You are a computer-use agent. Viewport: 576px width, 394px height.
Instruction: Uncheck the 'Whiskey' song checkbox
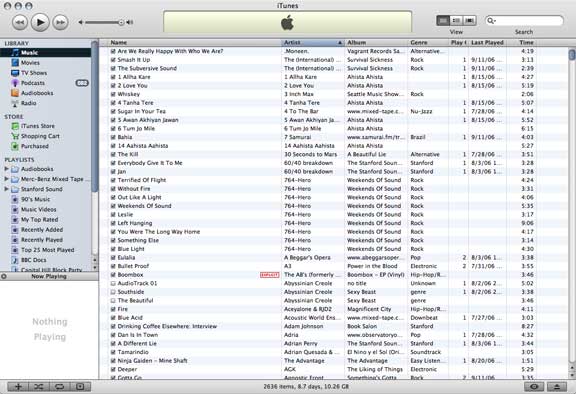(113, 94)
